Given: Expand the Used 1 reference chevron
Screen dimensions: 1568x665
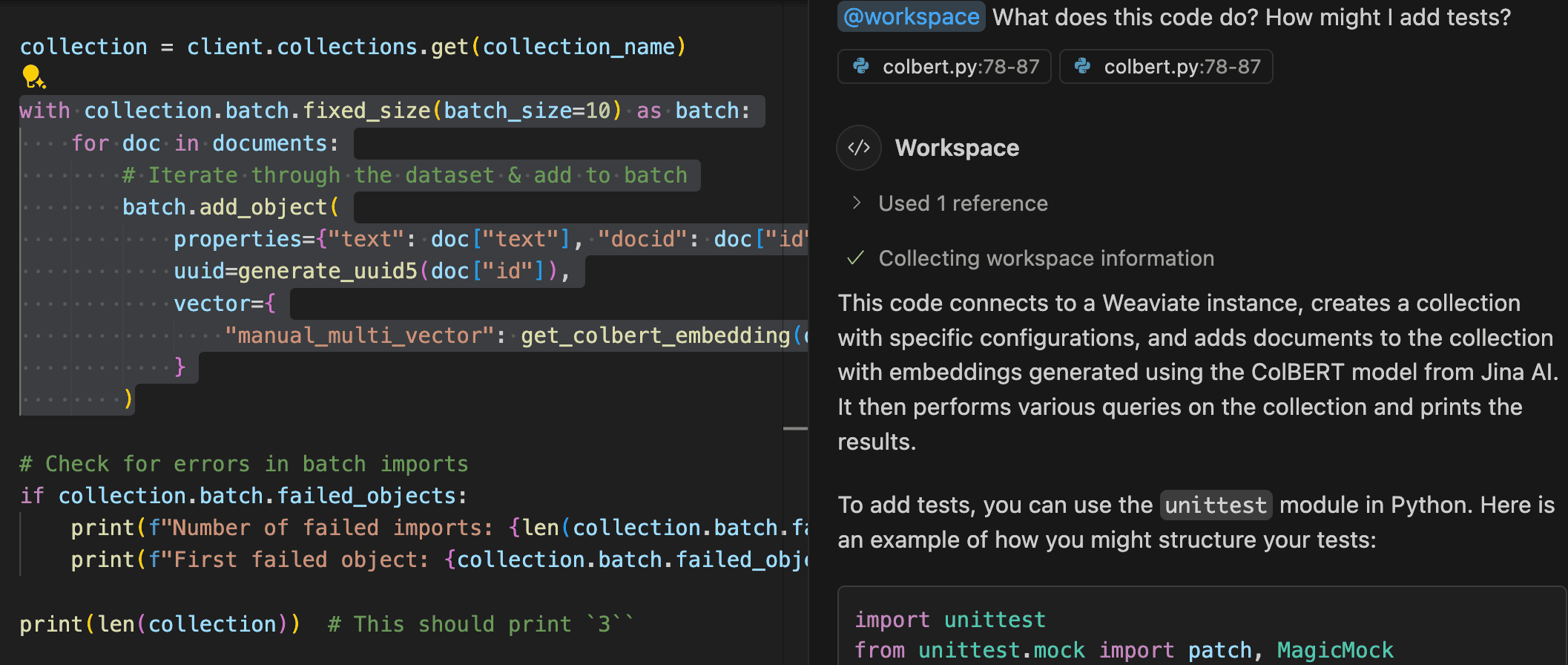Looking at the screenshot, I should [857, 203].
